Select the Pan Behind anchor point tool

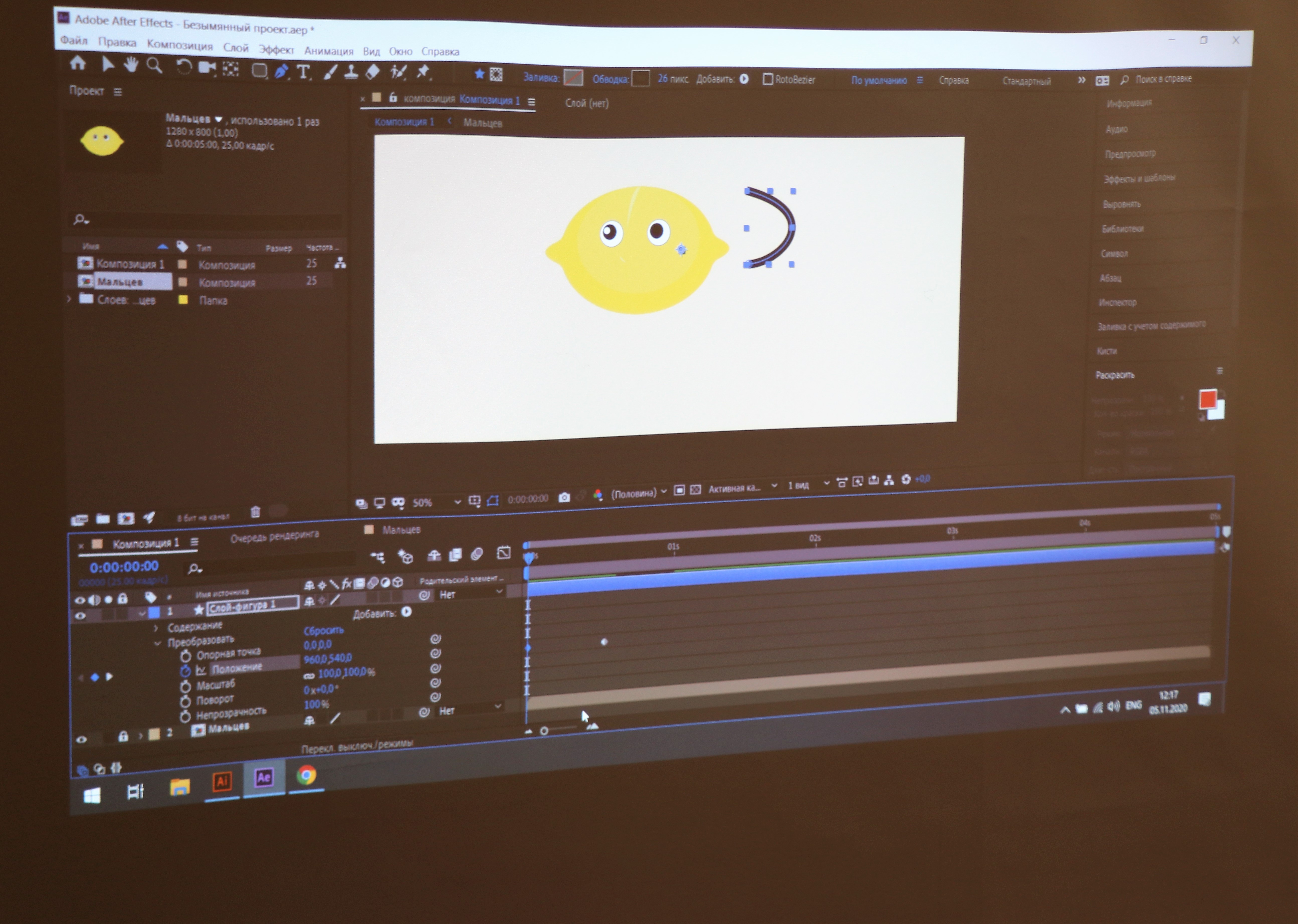point(231,69)
